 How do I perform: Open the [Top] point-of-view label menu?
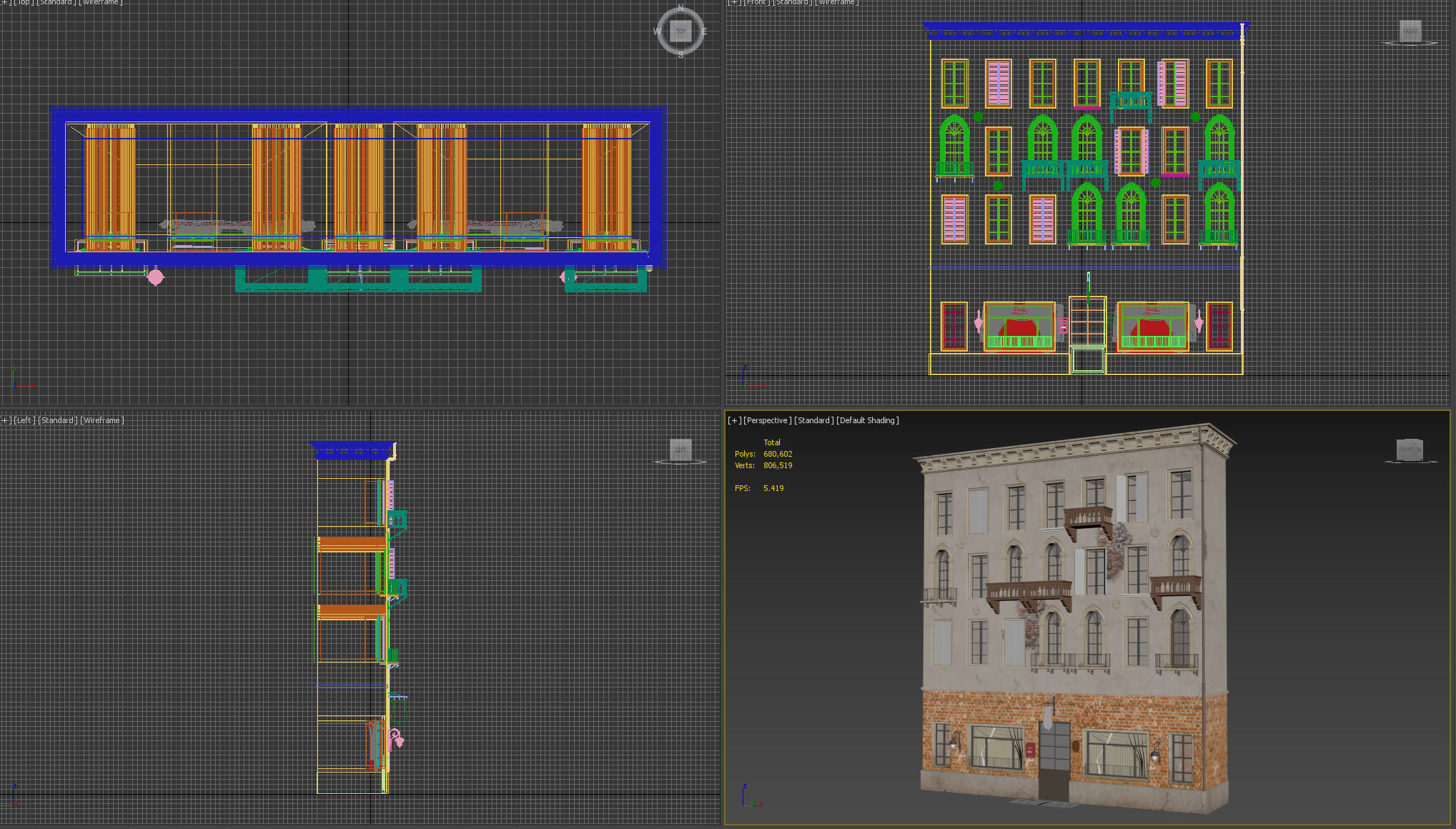pyautogui.click(x=24, y=3)
